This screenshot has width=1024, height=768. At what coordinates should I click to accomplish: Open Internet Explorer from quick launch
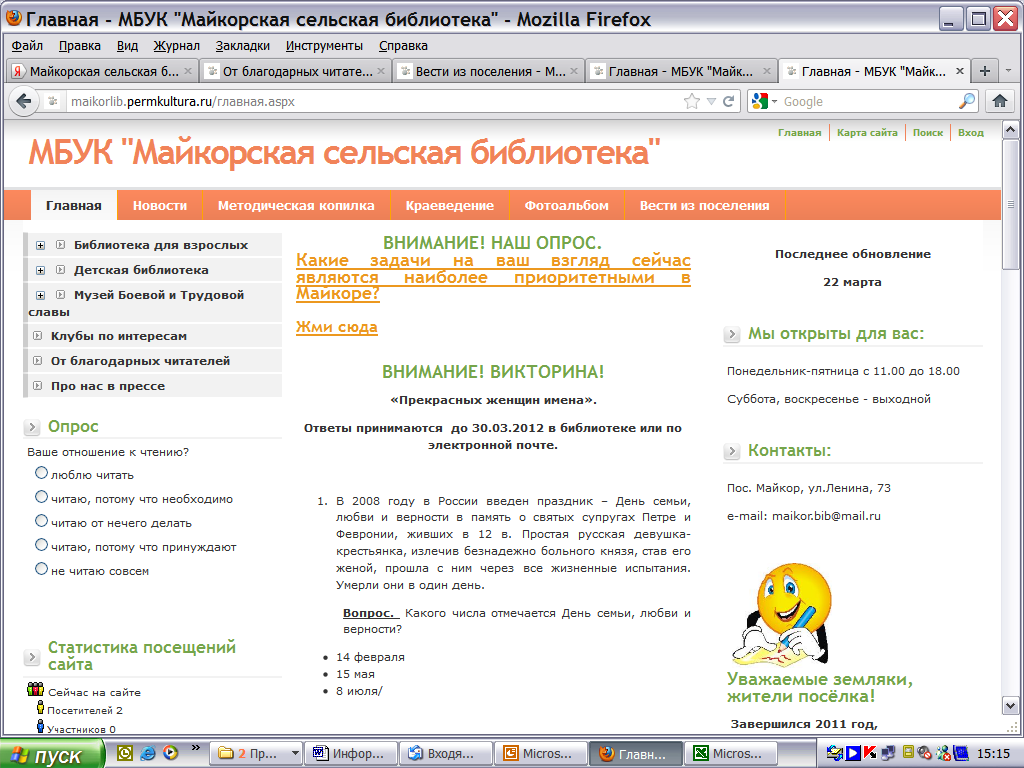(148, 753)
